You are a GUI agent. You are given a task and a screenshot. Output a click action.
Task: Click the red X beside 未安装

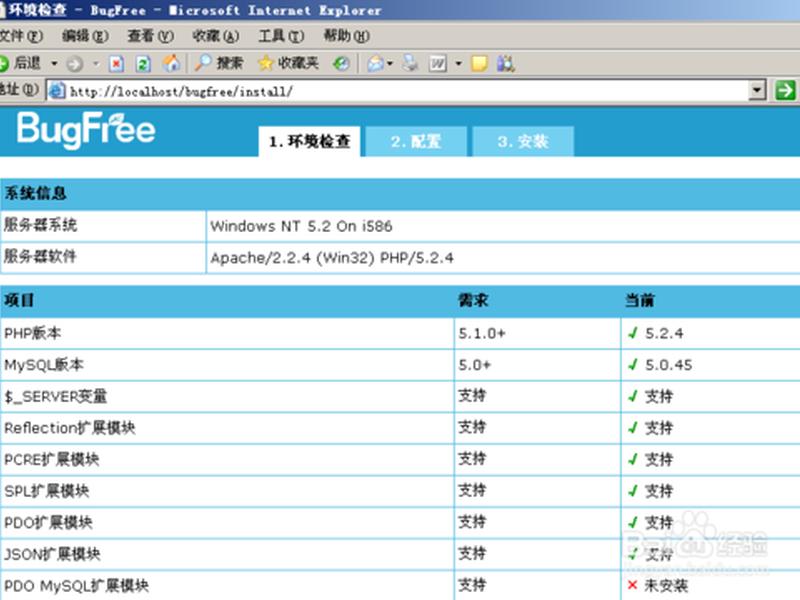click(x=633, y=585)
